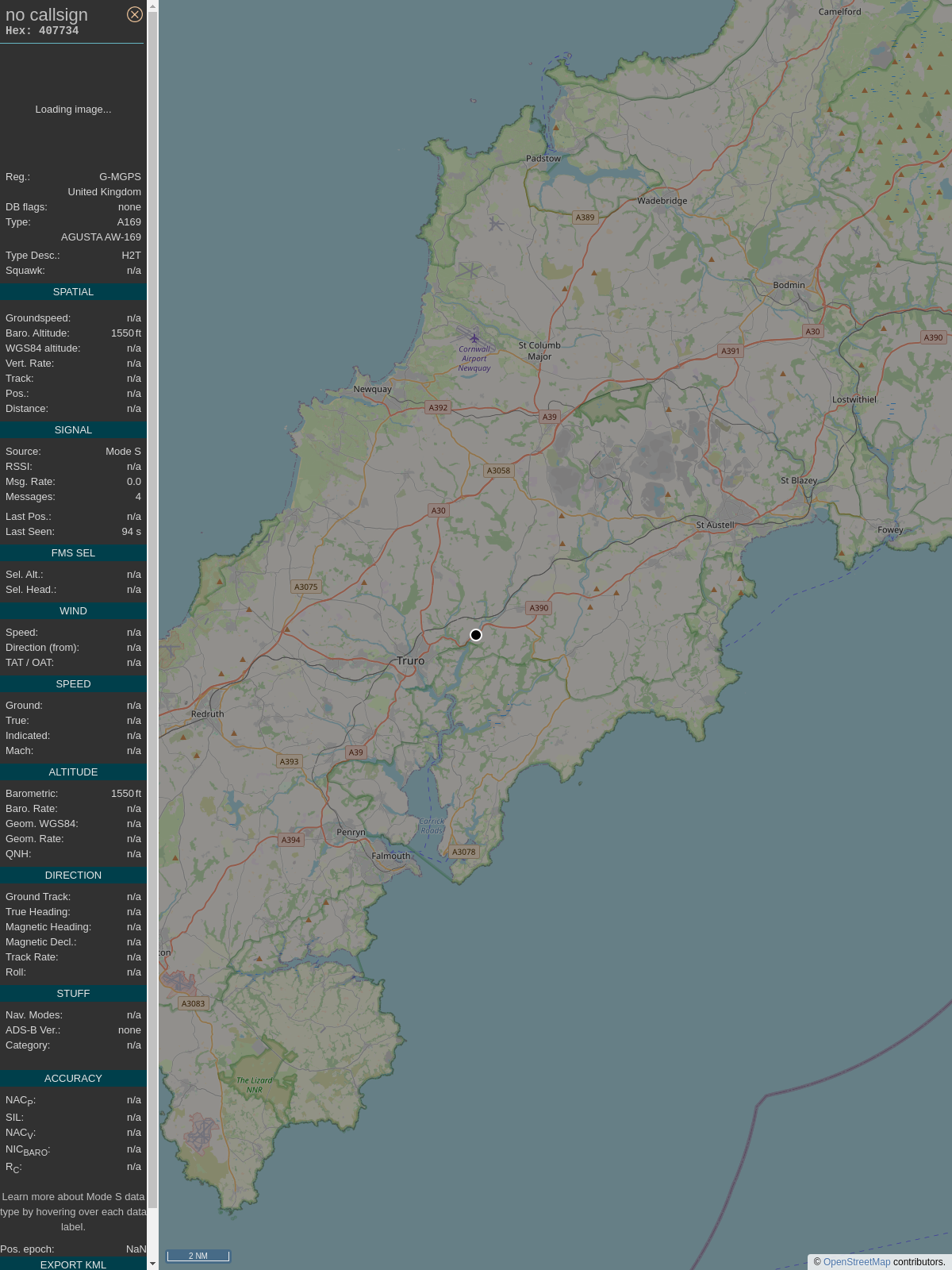This screenshot has width=952, height=1270.
Task: Close the aircraft info panel
Action: coord(135,14)
